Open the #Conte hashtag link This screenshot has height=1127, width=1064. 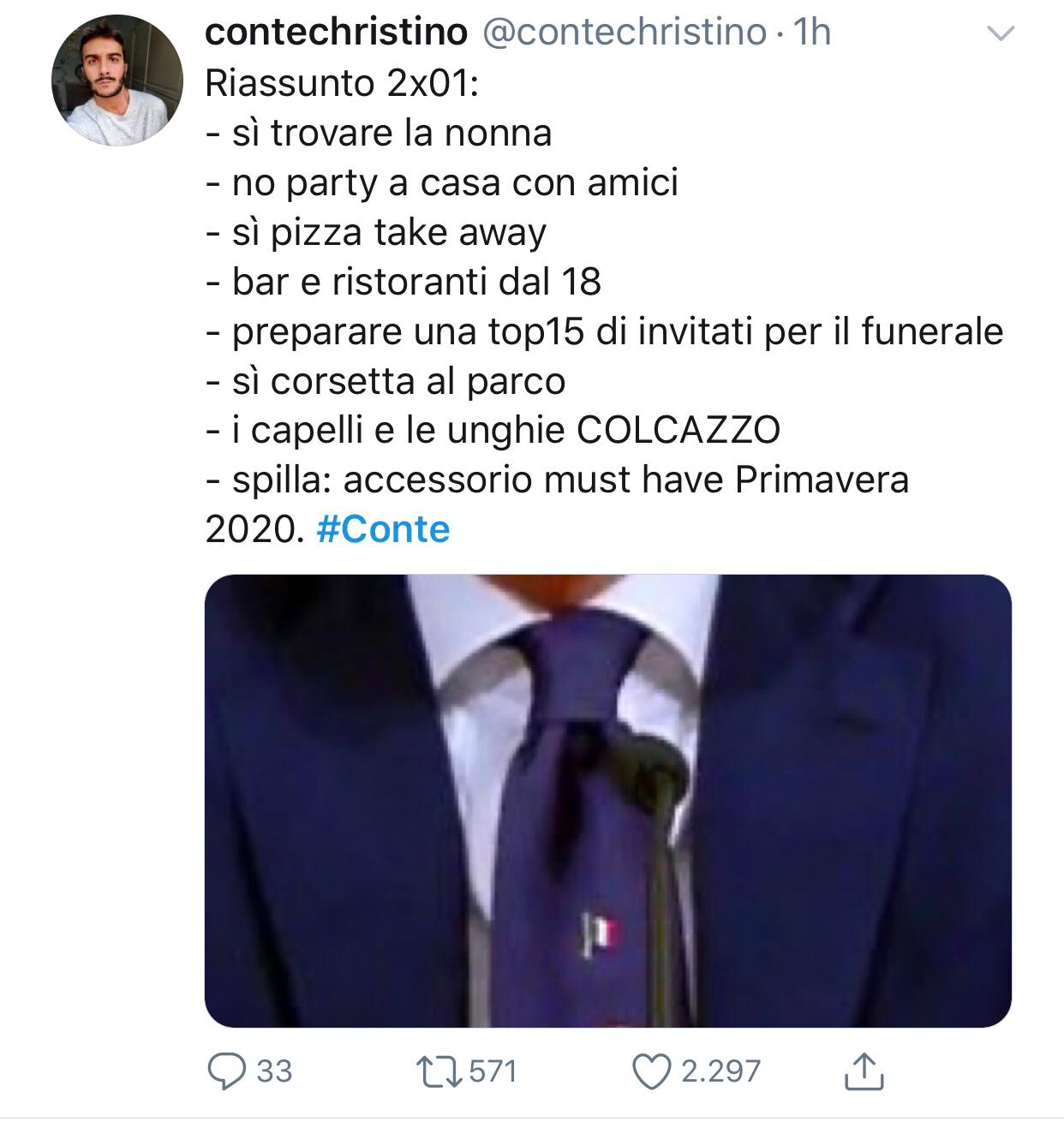pos(383,528)
